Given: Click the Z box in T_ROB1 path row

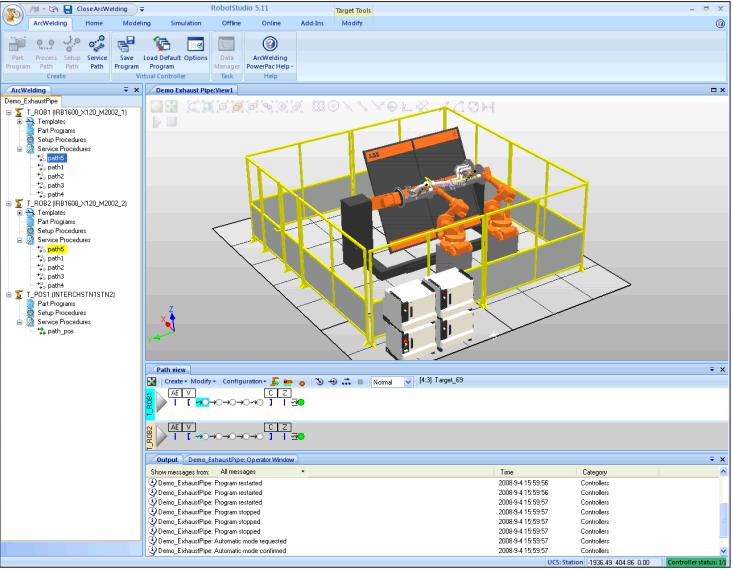Looking at the screenshot, I should click(x=284, y=393).
